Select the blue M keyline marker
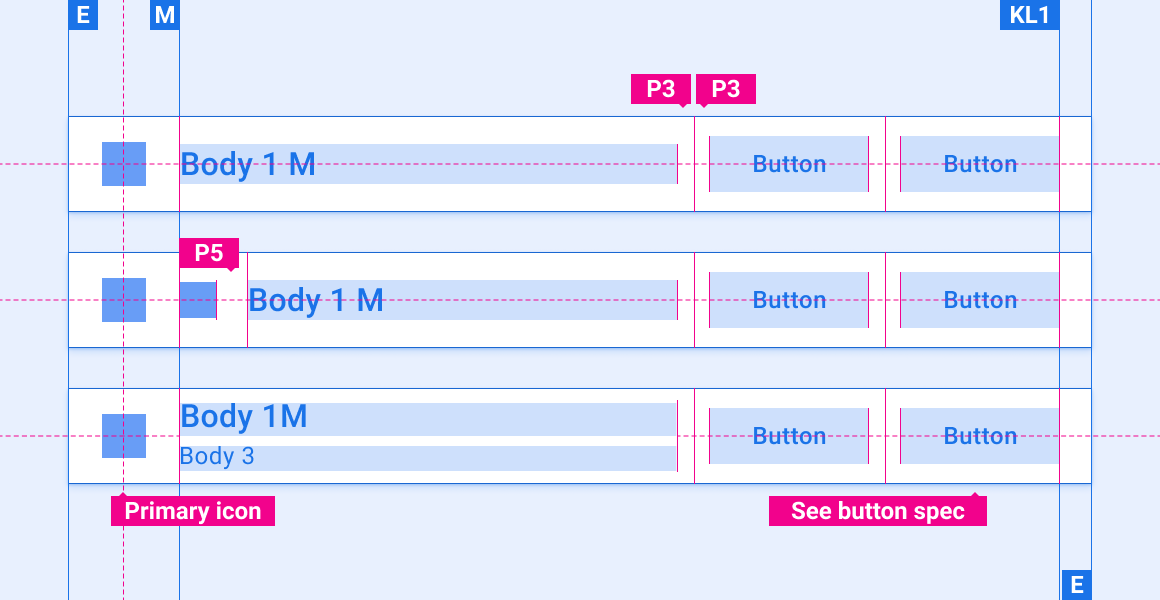Screen dimensions: 1160x600 point(165,15)
